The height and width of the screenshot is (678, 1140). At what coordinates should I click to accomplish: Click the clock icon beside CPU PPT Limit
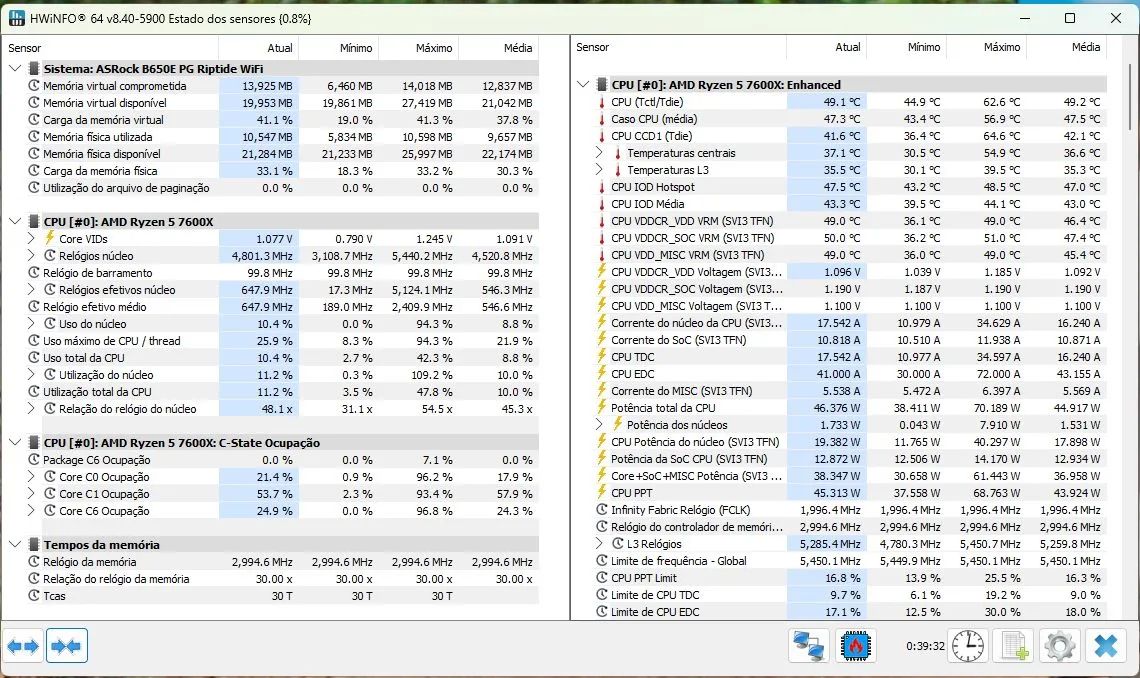601,578
